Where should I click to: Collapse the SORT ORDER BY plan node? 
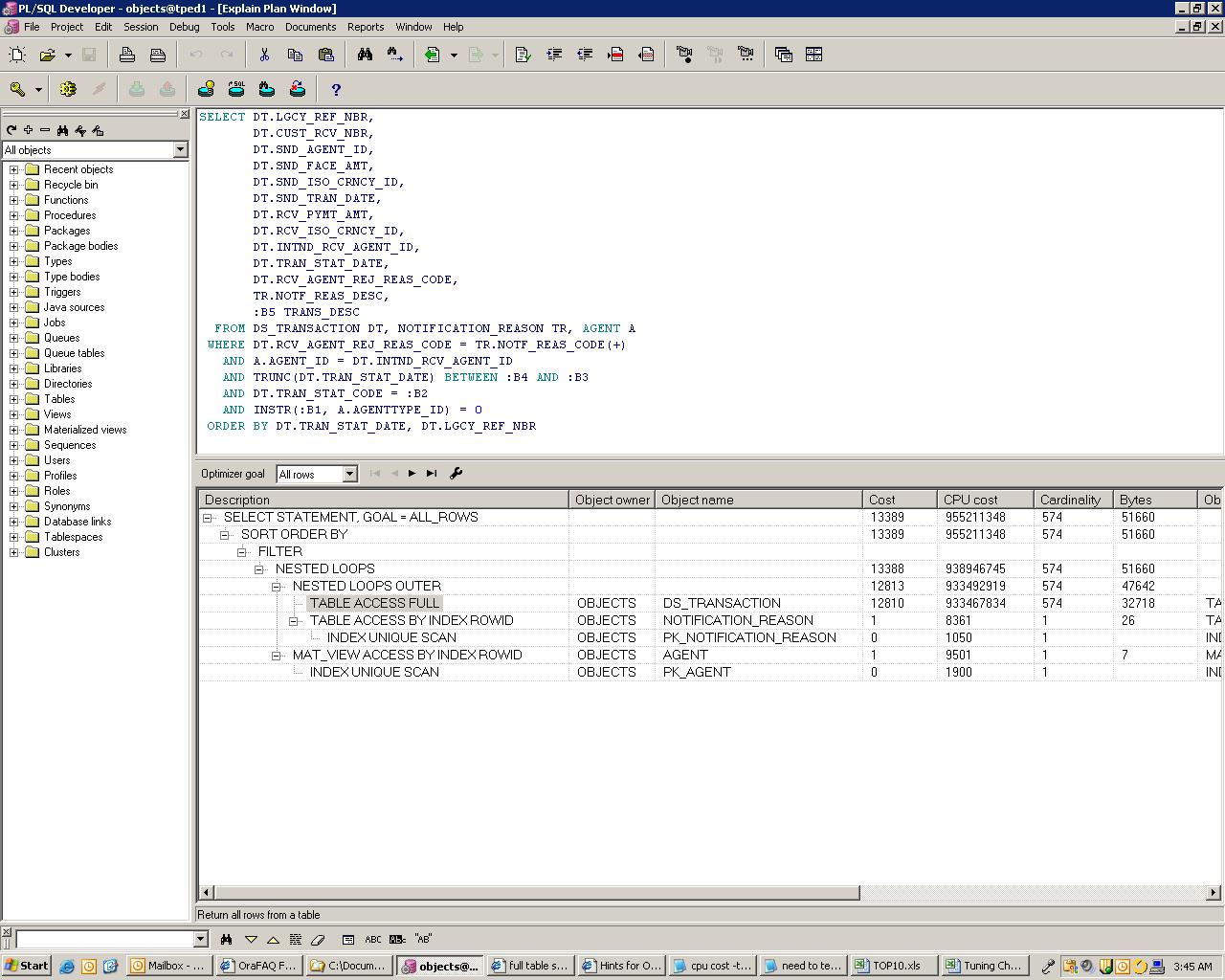click(225, 535)
